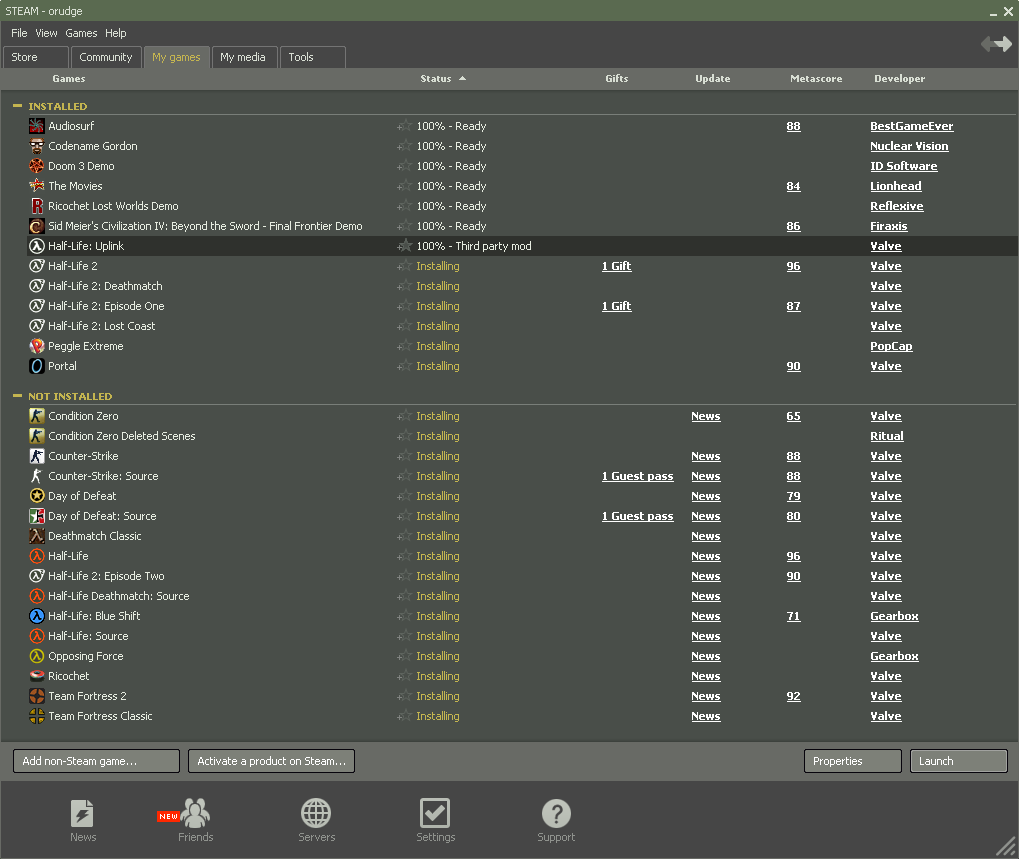
Task: Click the Deathmatch Classic icon
Action: 37,536
